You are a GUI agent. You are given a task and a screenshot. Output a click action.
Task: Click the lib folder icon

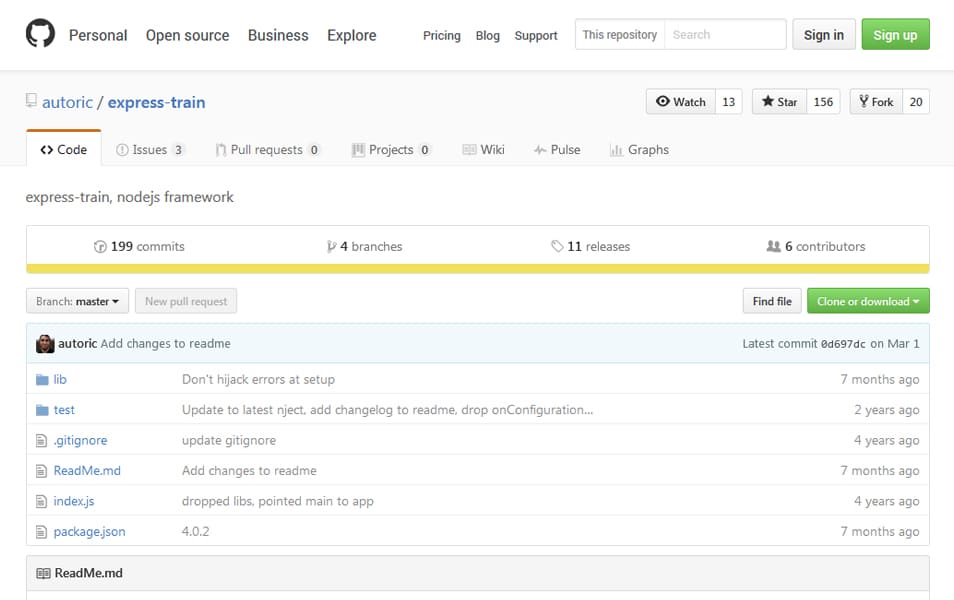[x=42, y=380]
